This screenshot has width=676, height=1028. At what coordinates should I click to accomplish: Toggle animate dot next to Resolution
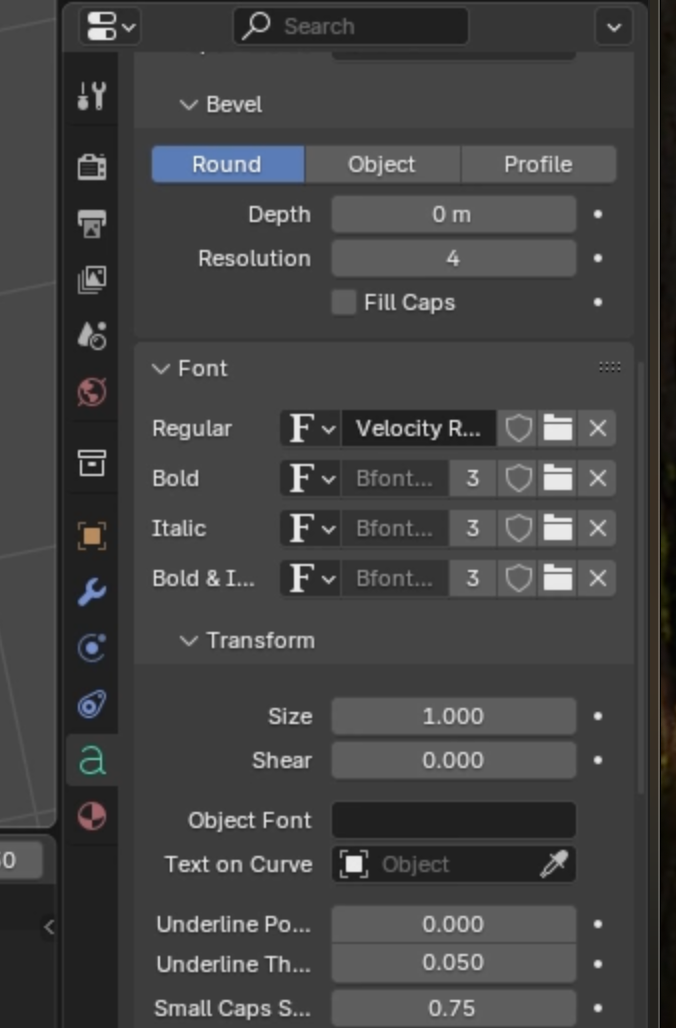[x=598, y=258]
